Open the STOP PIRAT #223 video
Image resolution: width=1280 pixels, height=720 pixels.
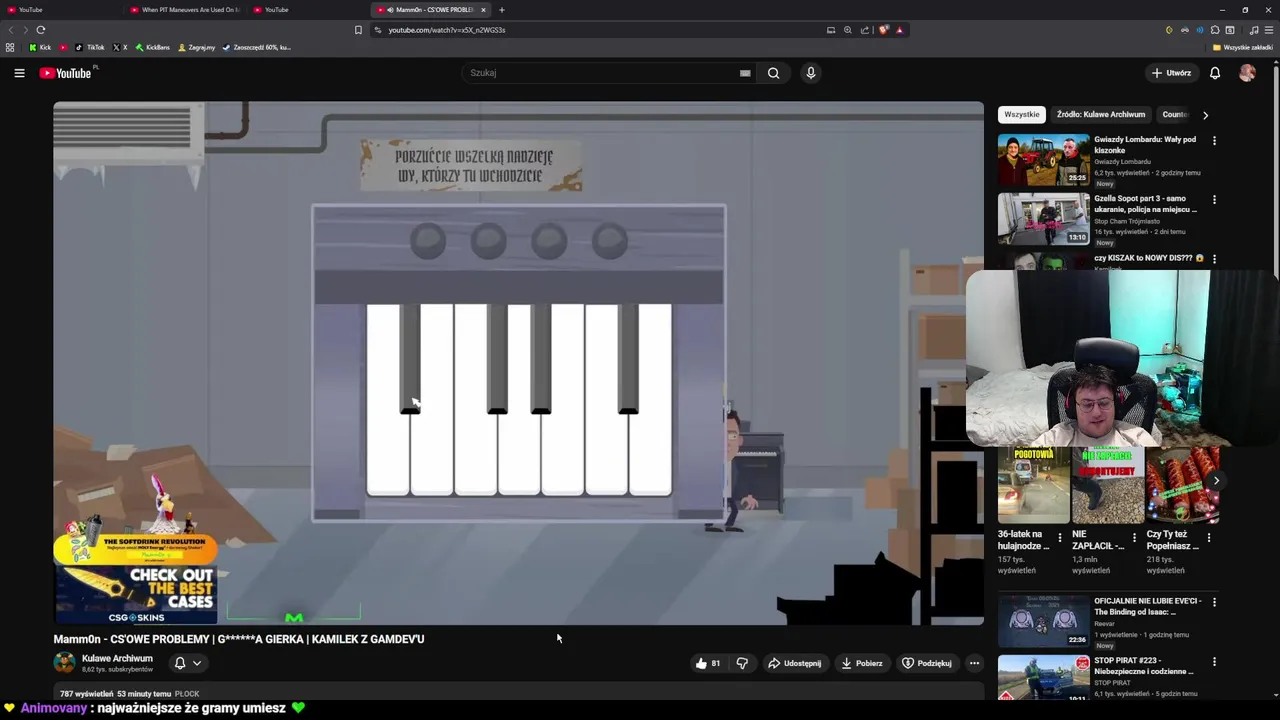click(1043, 677)
